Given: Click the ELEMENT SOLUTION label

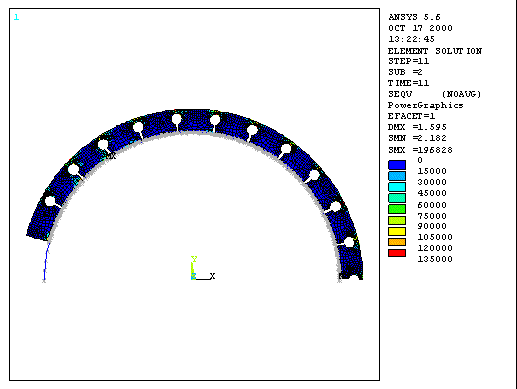Looking at the screenshot, I should [435, 51].
